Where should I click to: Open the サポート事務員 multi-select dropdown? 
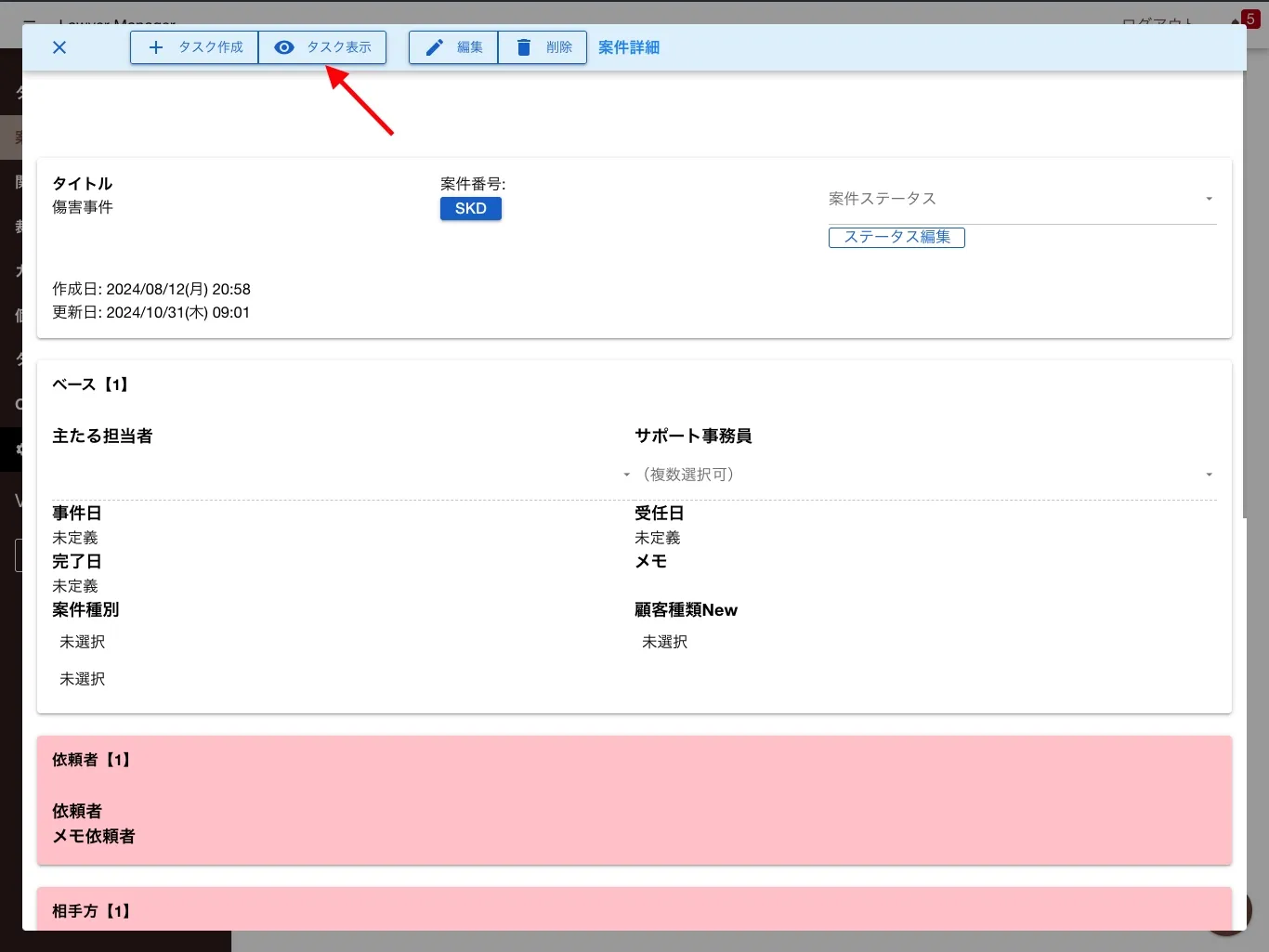pyautogui.click(x=925, y=475)
